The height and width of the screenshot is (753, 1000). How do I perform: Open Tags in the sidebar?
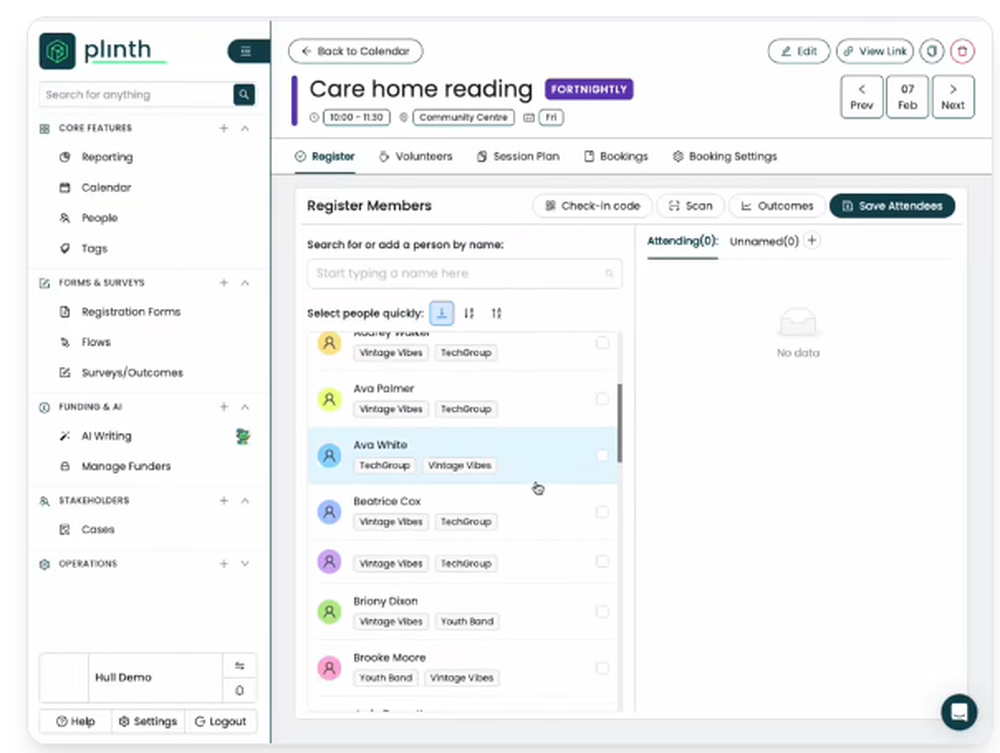click(x=94, y=249)
